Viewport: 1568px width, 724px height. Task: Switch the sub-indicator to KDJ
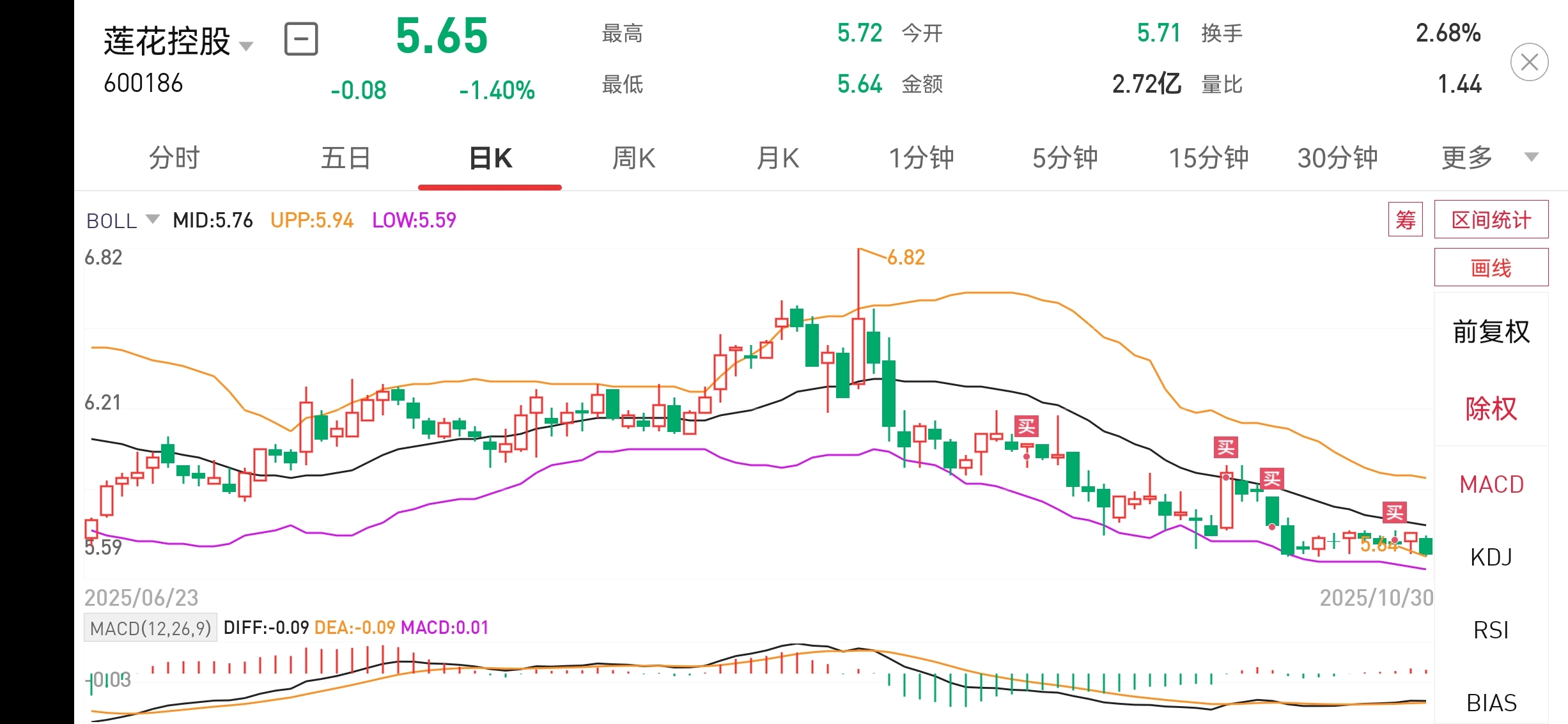1491,557
